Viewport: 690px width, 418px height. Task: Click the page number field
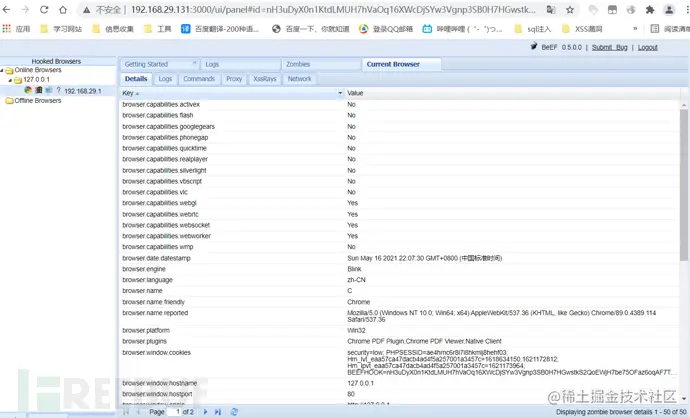pyautogui.click(x=174, y=412)
